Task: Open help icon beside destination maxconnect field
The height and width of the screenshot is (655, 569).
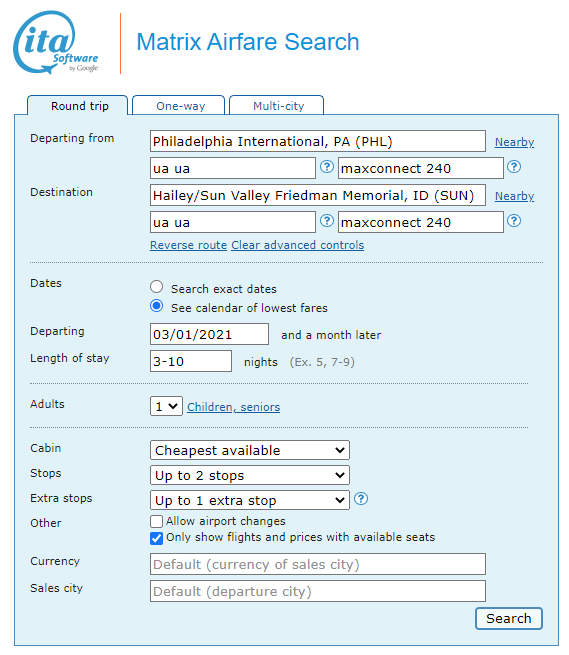Action: (x=514, y=221)
